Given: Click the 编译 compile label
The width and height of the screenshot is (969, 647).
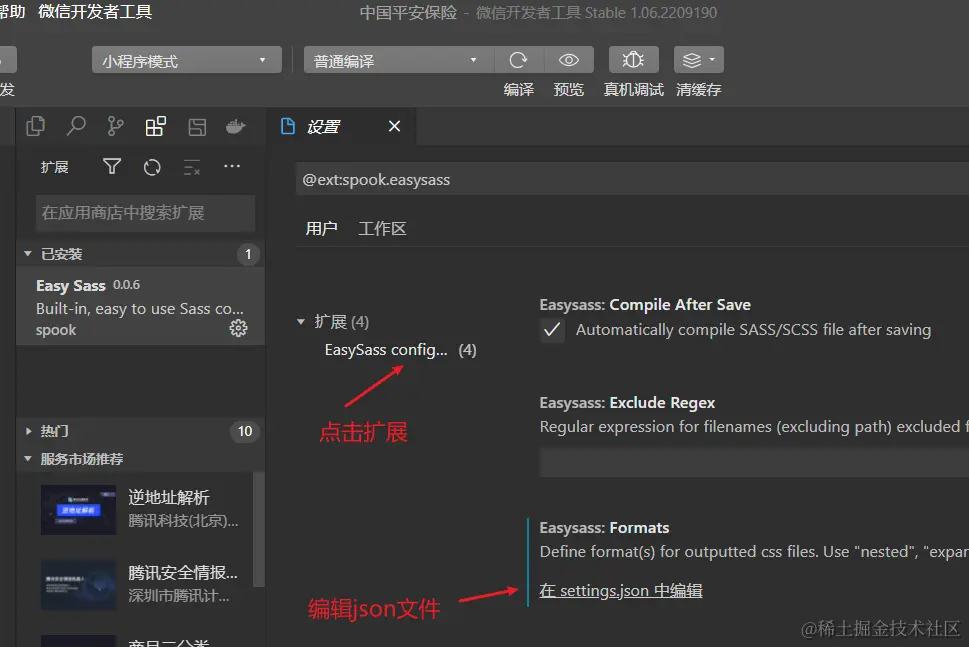Looking at the screenshot, I should click(x=518, y=90).
